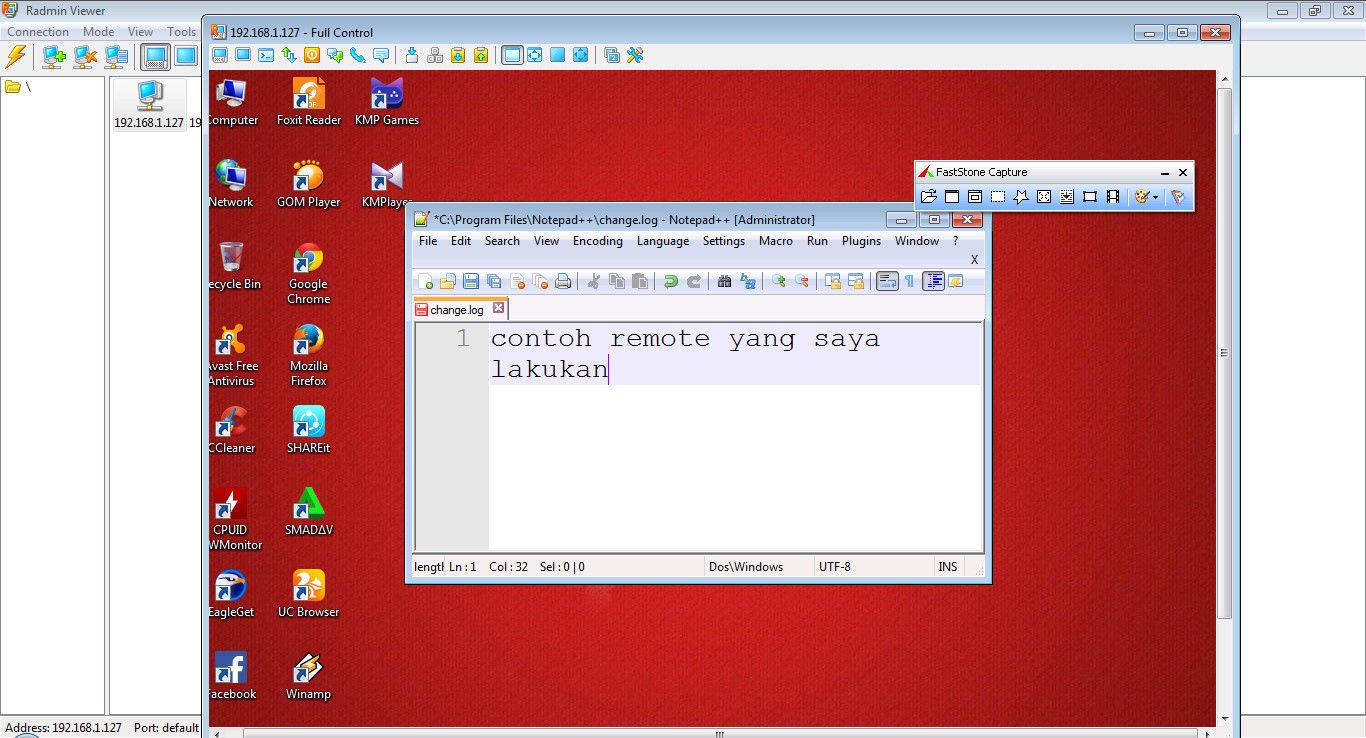Click the Save All icon in Notepad++
The width and height of the screenshot is (1366, 738).
click(x=494, y=282)
